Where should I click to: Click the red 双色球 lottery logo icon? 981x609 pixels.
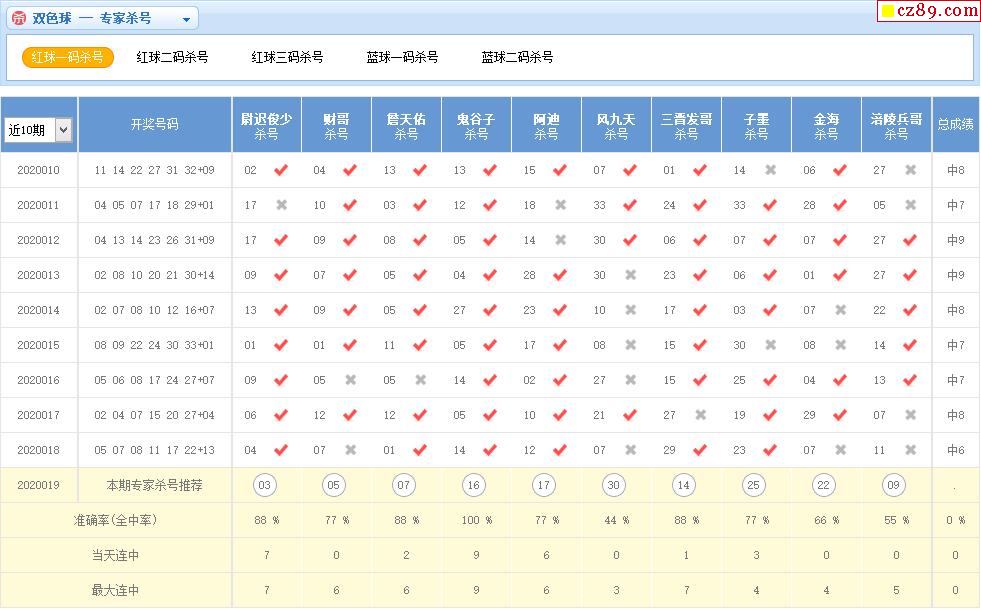[18, 18]
